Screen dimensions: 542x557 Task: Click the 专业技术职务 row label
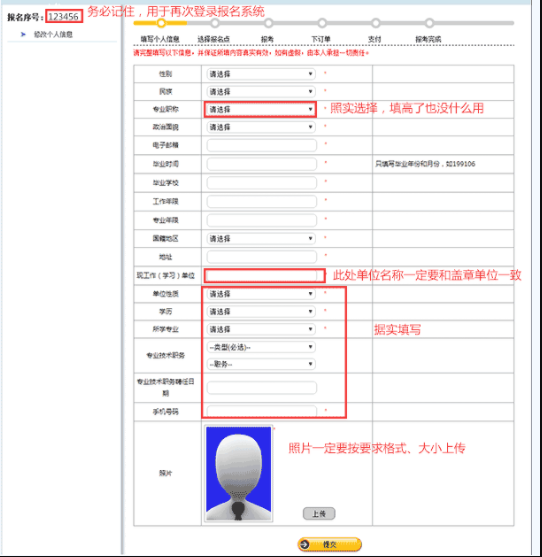pos(166,355)
